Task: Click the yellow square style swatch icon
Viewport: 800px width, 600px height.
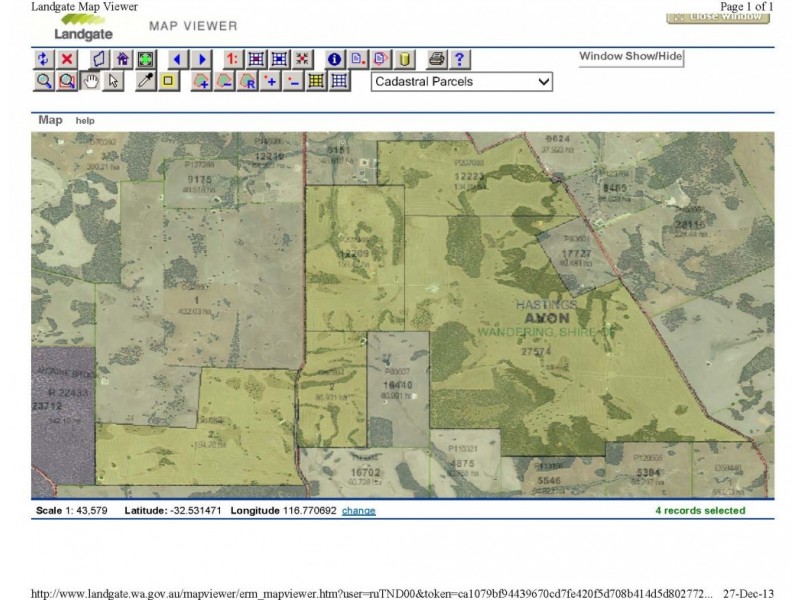Action: [x=166, y=82]
